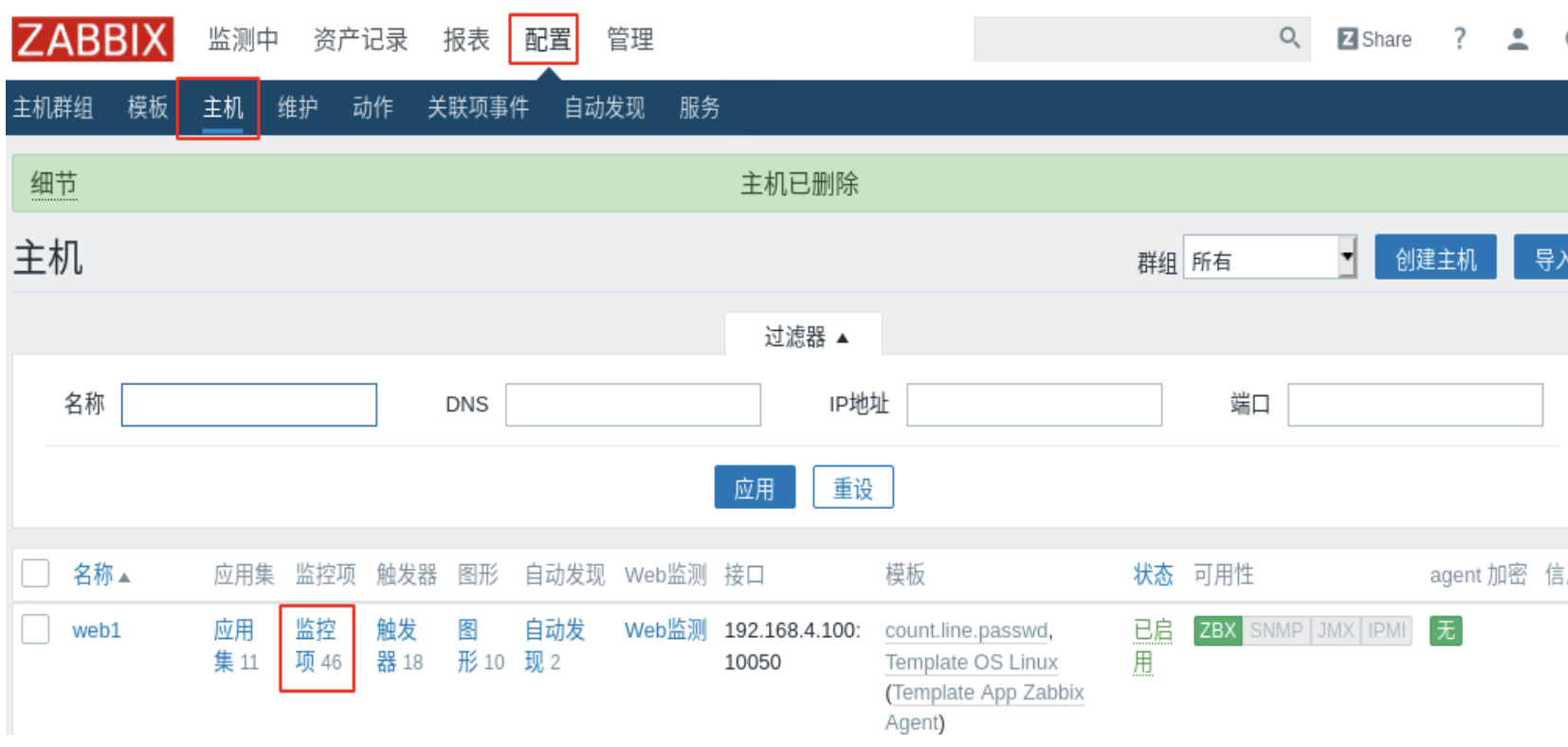Viewport: 1568px width, 747px height.
Task: Sort hosts by 状态 column
Action: [x=1153, y=574]
